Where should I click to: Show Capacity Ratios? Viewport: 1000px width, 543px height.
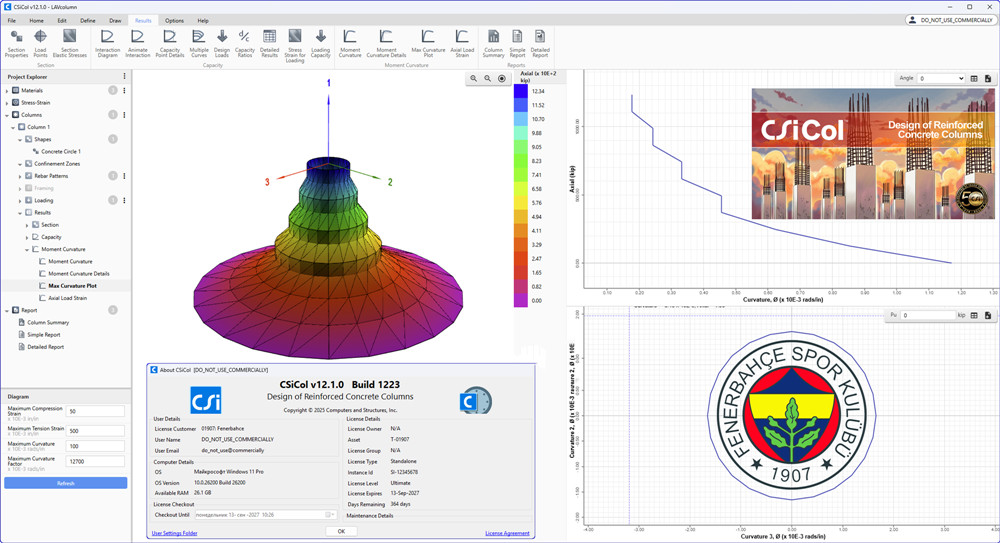click(244, 43)
